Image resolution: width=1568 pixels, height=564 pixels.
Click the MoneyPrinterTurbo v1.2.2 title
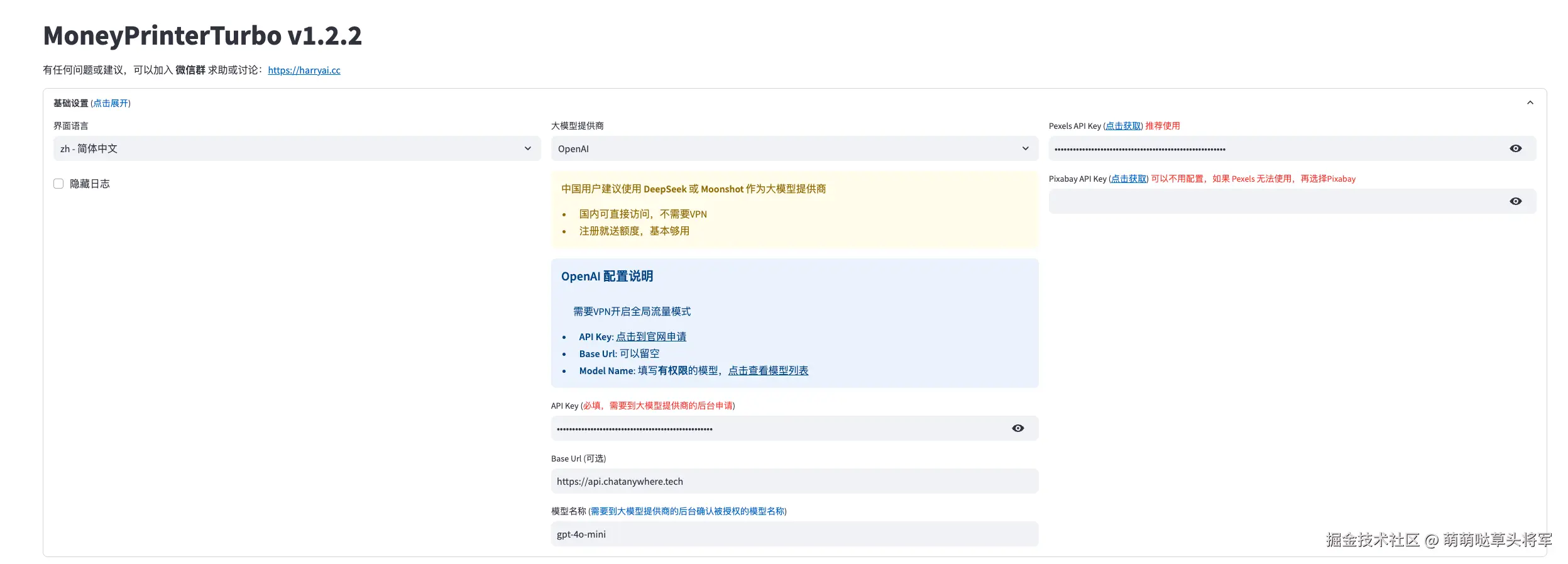point(202,36)
